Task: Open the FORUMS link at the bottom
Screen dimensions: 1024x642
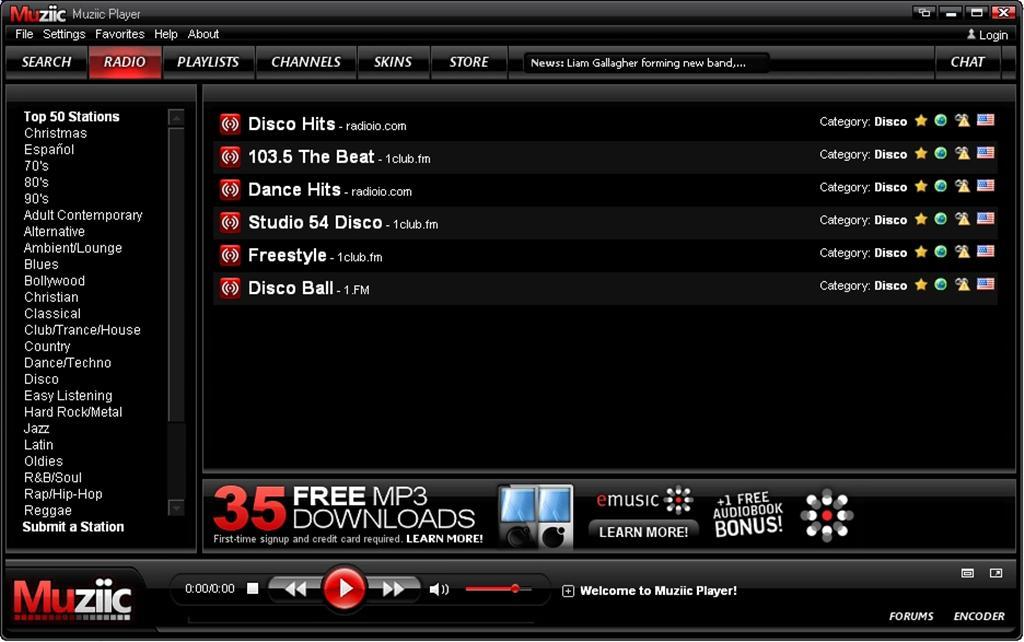Action: 911,616
